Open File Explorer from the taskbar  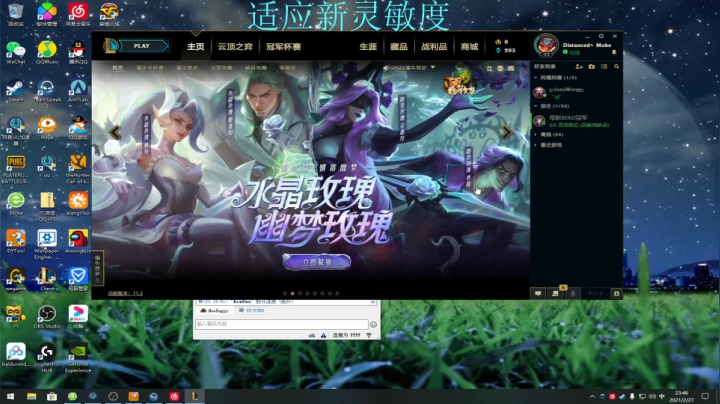31,396
